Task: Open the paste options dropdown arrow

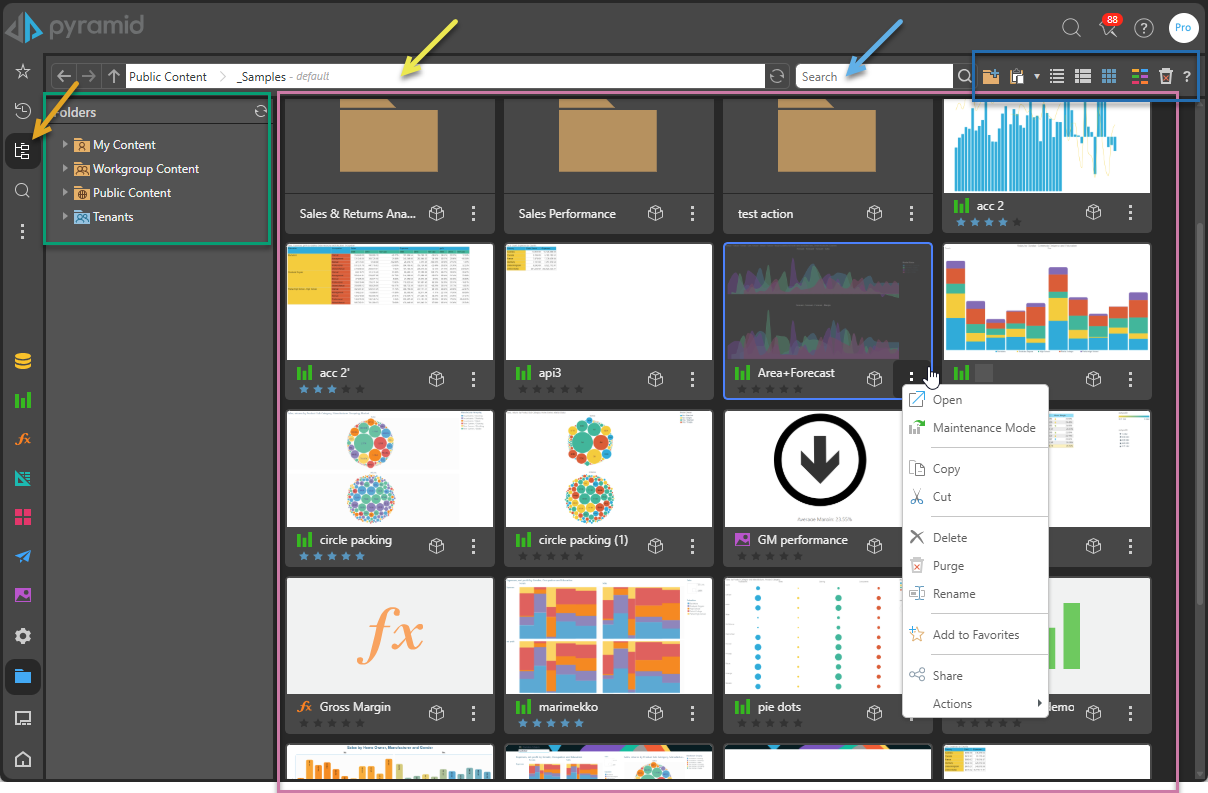Action: pyautogui.click(x=1037, y=76)
